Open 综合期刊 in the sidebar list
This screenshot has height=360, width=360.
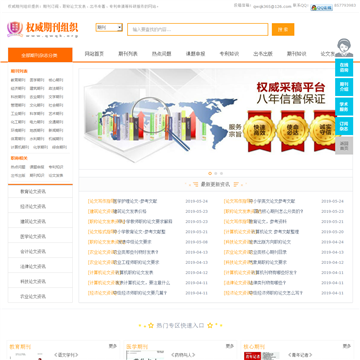pos(60,147)
